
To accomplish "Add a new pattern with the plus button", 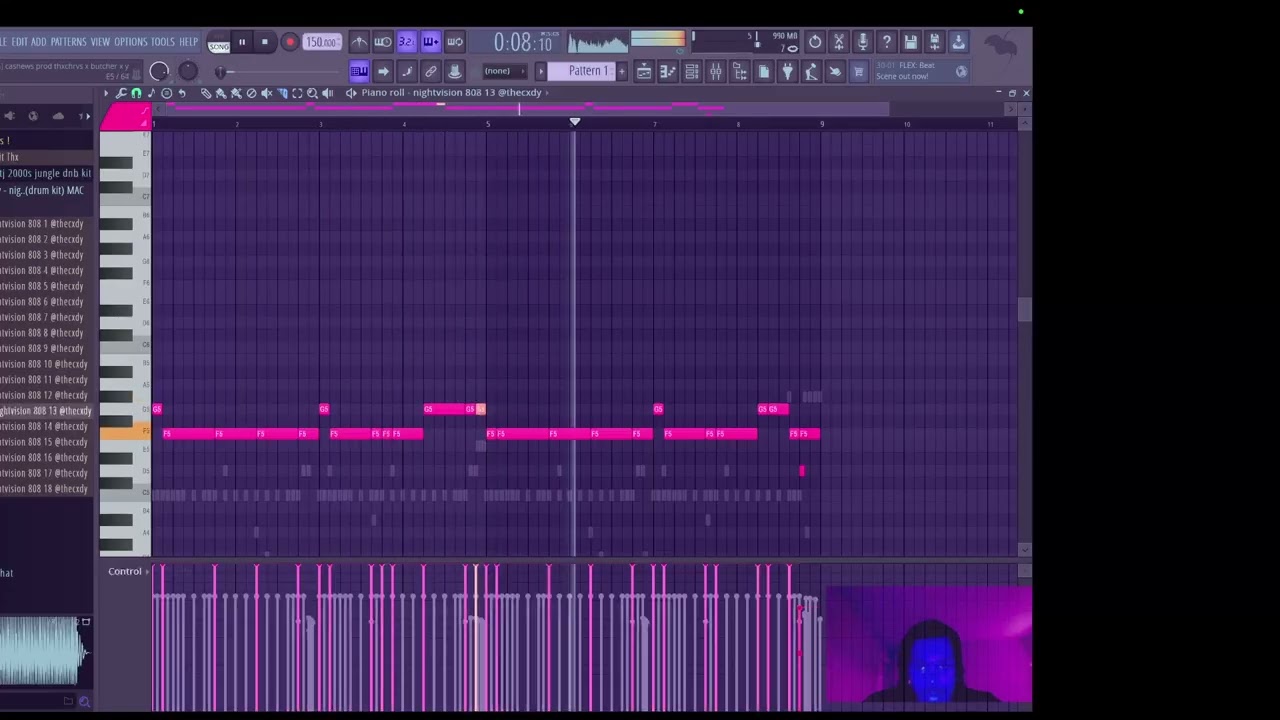I will tap(622, 71).
